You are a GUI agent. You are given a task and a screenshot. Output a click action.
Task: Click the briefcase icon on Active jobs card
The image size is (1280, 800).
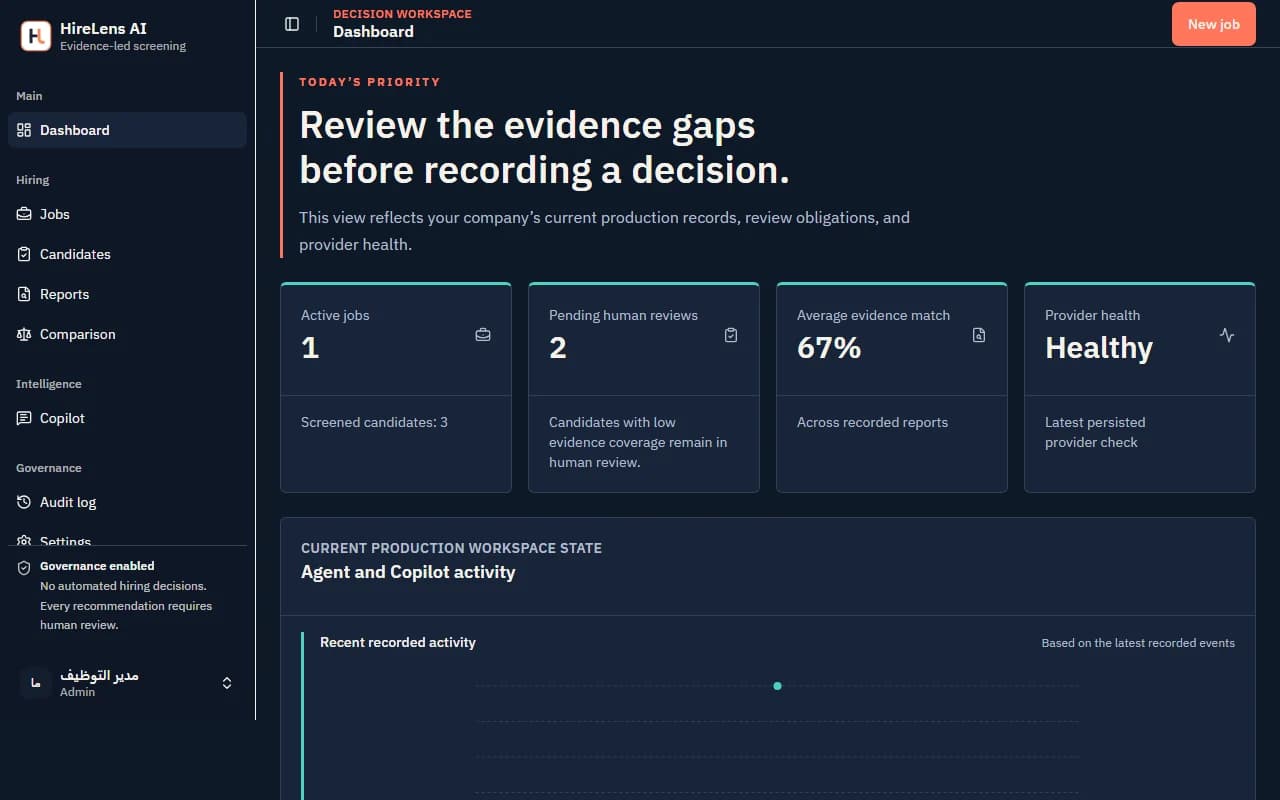483,335
